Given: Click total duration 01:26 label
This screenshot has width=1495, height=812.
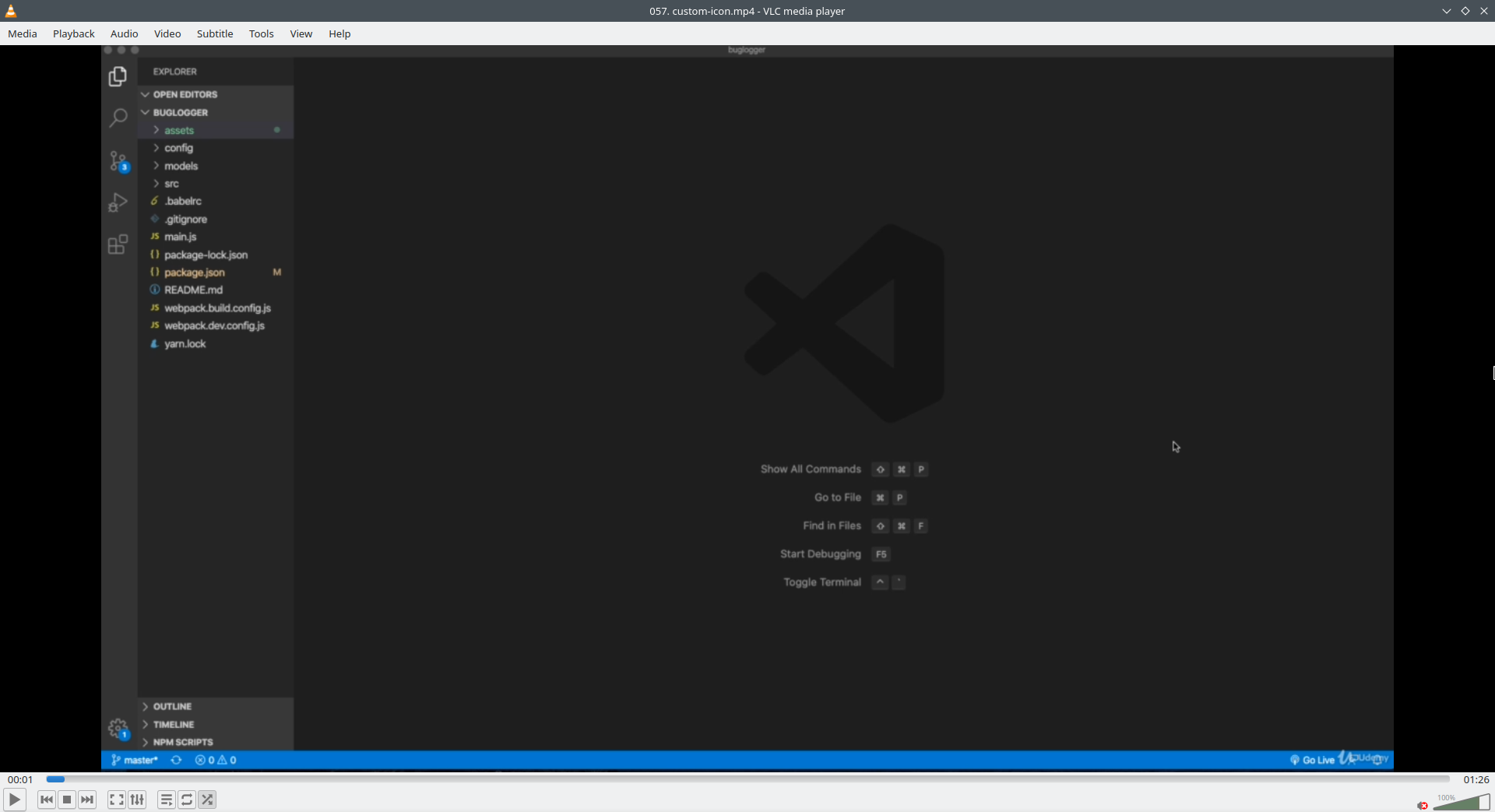Looking at the screenshot, I should [1476, 779].
